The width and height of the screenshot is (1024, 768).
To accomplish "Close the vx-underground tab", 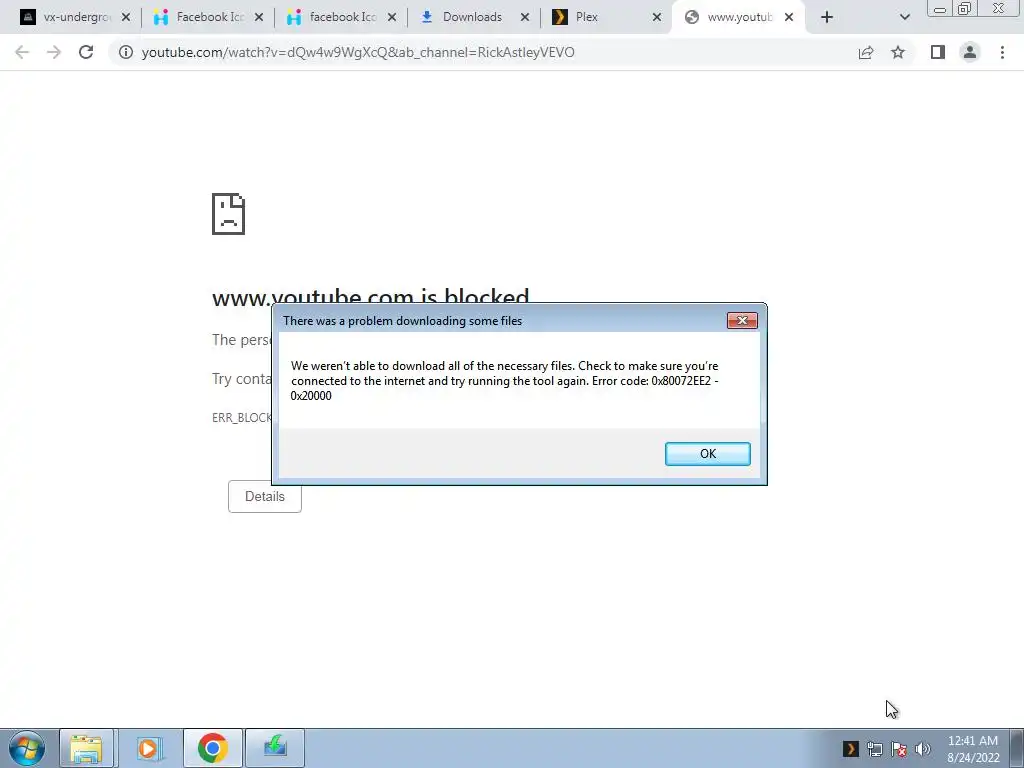I will [x=126, y=17].
